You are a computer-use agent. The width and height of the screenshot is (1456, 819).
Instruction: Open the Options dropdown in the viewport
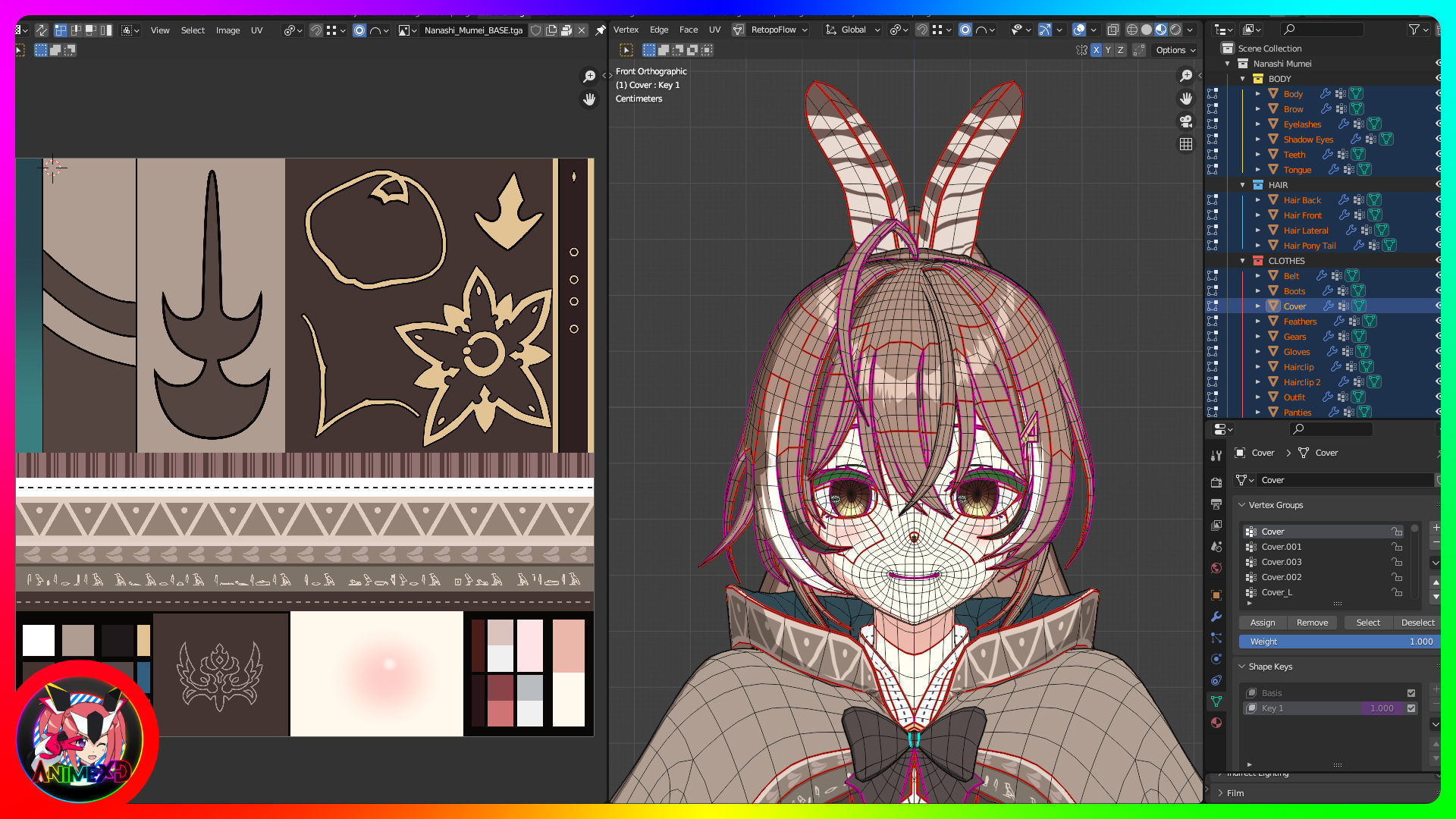(x=1175, y=50)
